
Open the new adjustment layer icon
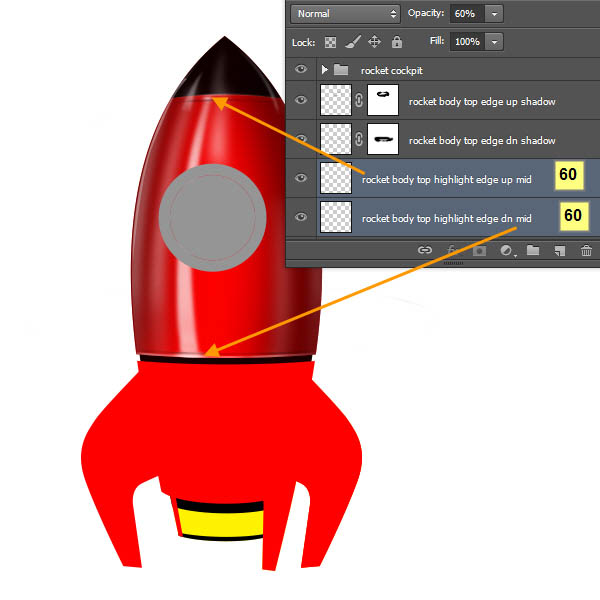507,251
